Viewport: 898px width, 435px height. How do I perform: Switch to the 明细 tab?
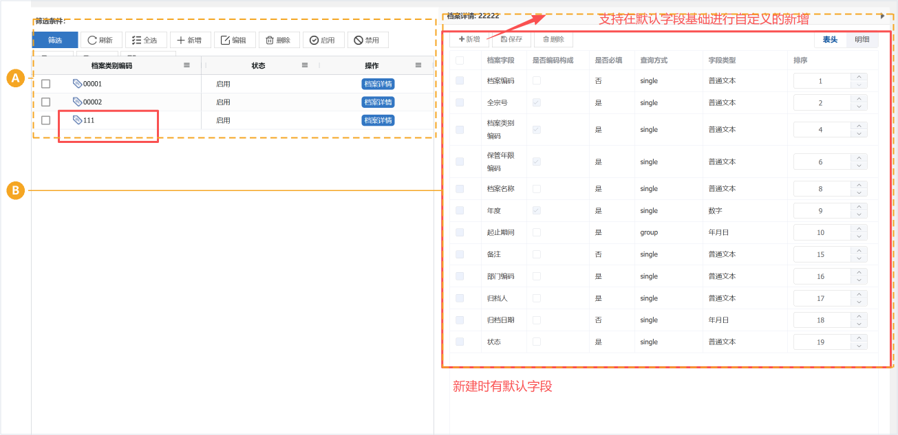click(862, 39)
